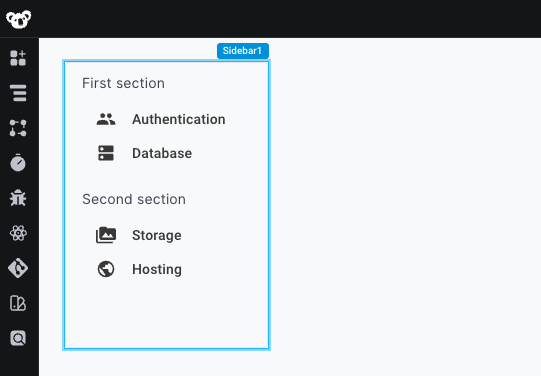Open the add components icon in sidebar
The height and width of the screenshot is (376, 541).
click(18, 58)
